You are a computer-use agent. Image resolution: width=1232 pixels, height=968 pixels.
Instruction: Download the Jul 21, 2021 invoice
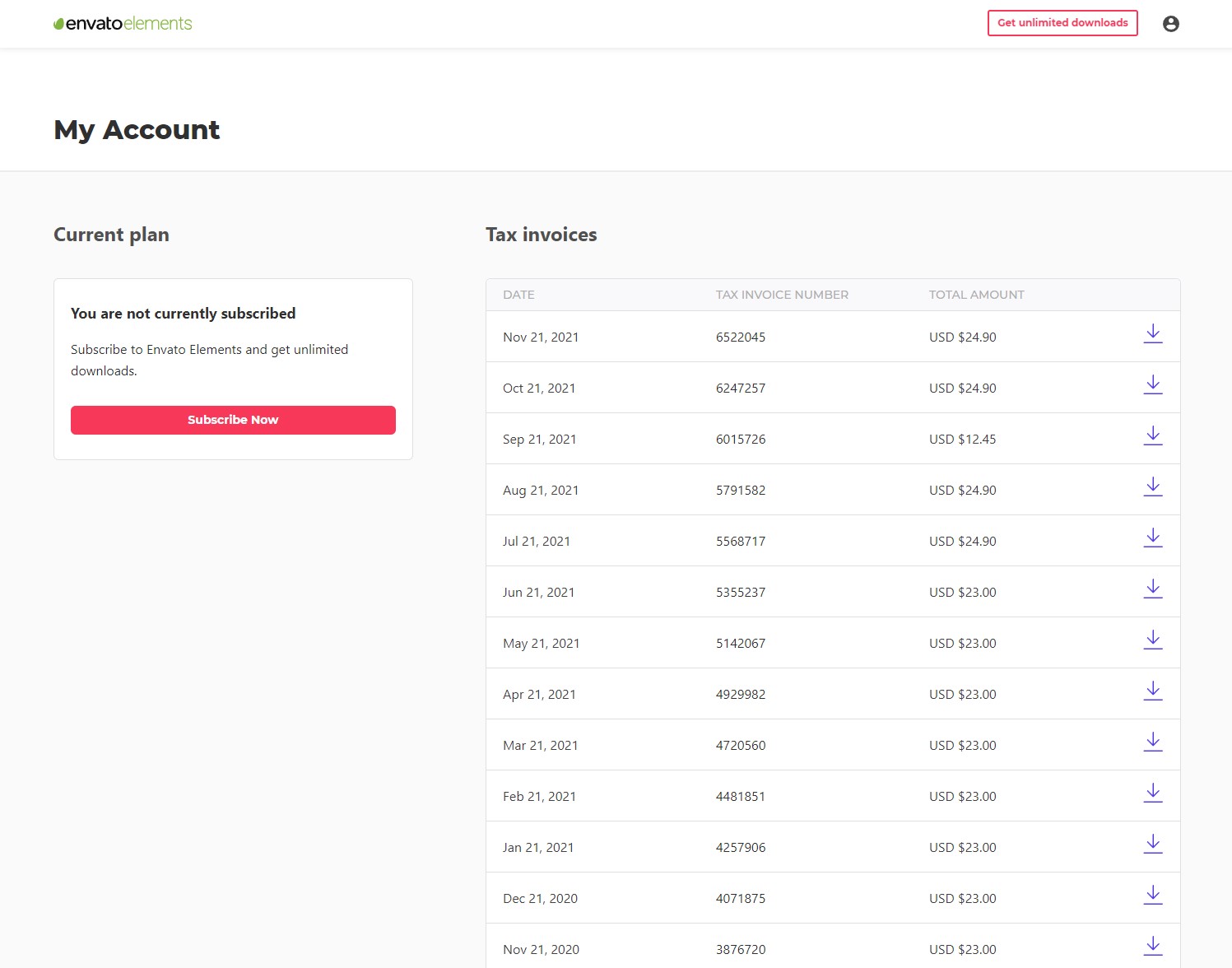(x=1153, y=539)
